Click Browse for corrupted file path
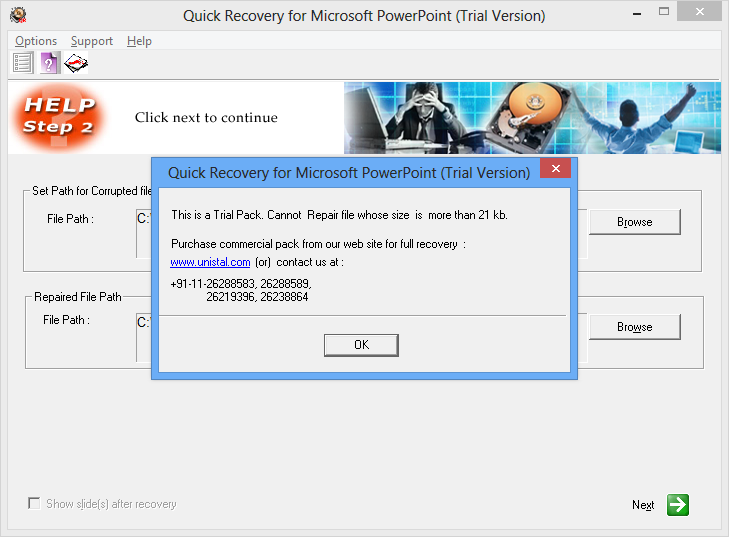 coord(635,222)
